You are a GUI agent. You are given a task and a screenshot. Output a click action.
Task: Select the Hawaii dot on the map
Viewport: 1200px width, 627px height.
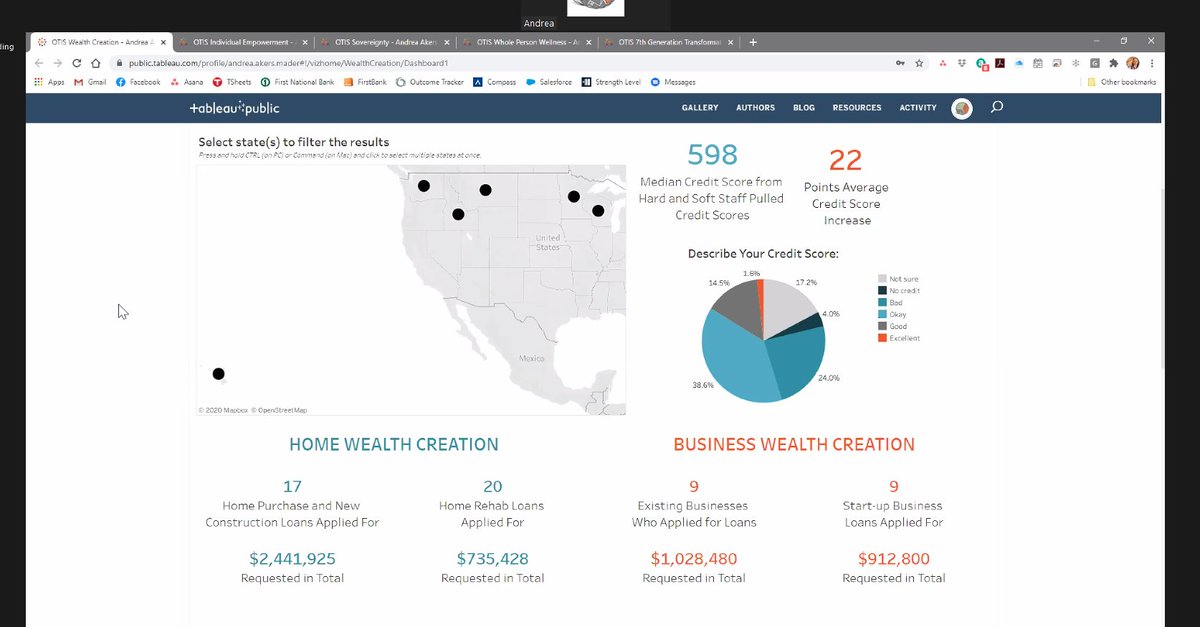(219, 374)
